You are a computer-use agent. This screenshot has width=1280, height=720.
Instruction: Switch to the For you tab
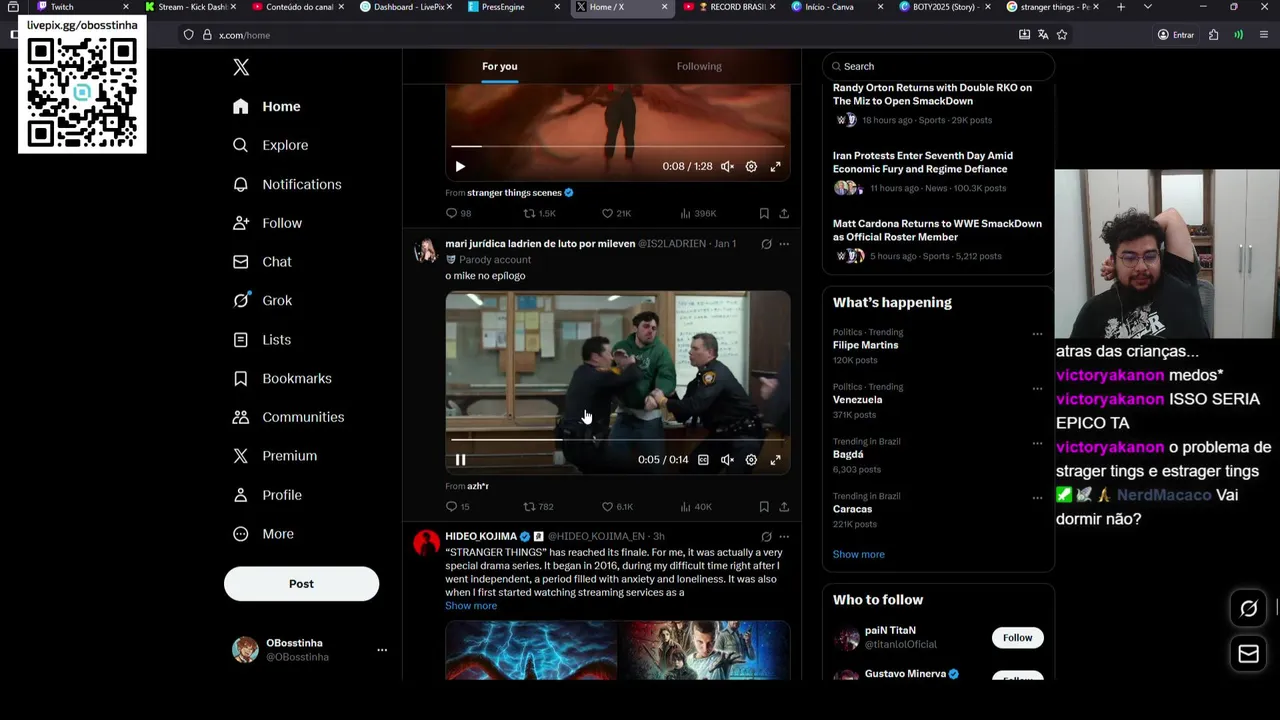coord(500,66)
